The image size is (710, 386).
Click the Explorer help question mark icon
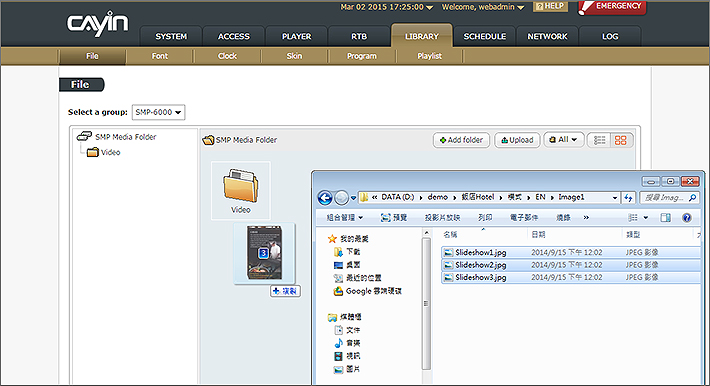(686, 217)
